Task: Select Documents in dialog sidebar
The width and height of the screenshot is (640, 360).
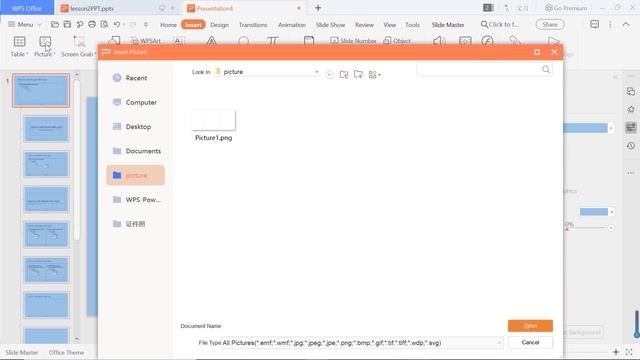Action: pyautogui.click(x=136, y=151)
